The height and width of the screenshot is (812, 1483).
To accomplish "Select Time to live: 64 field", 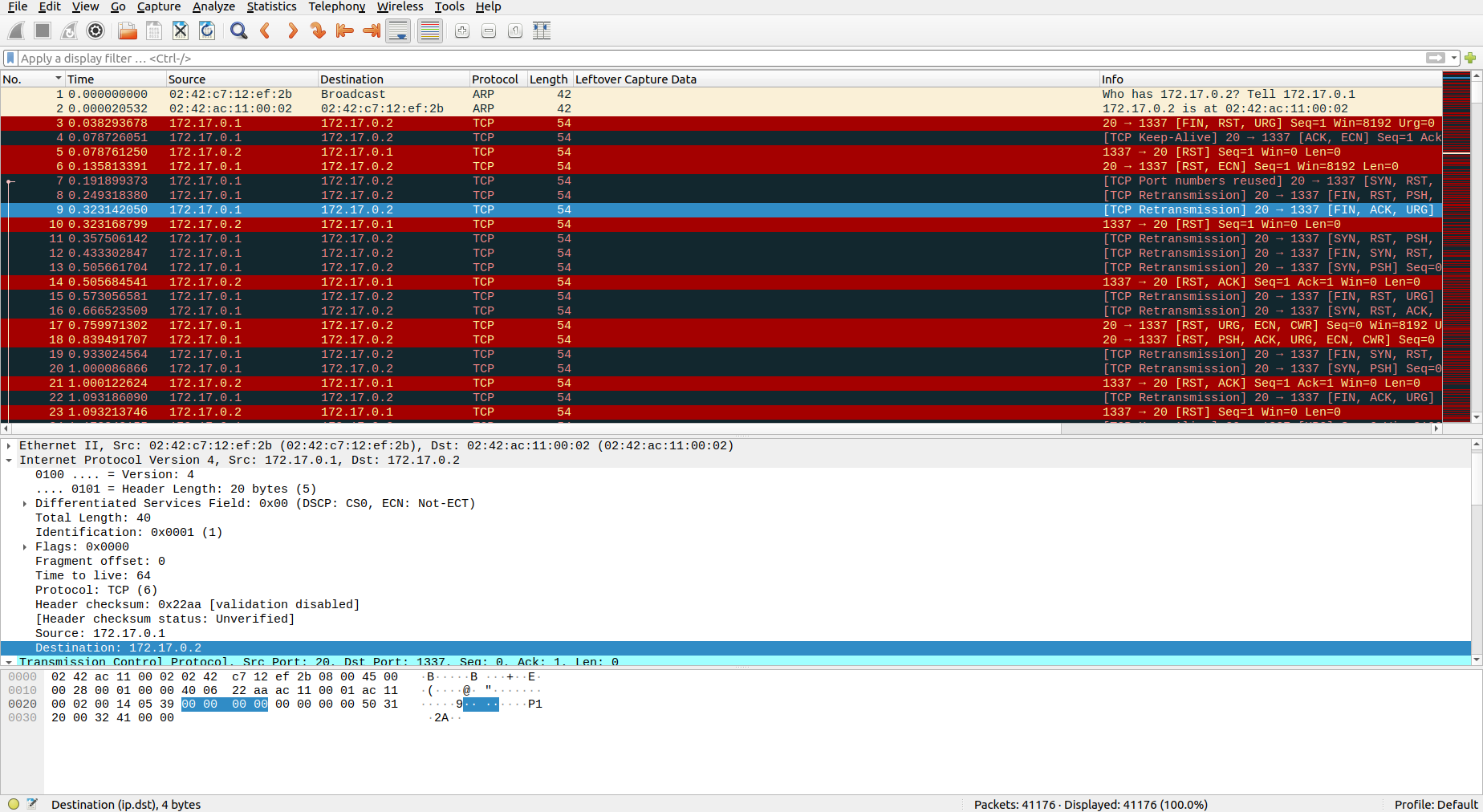I will click(93, 575).
